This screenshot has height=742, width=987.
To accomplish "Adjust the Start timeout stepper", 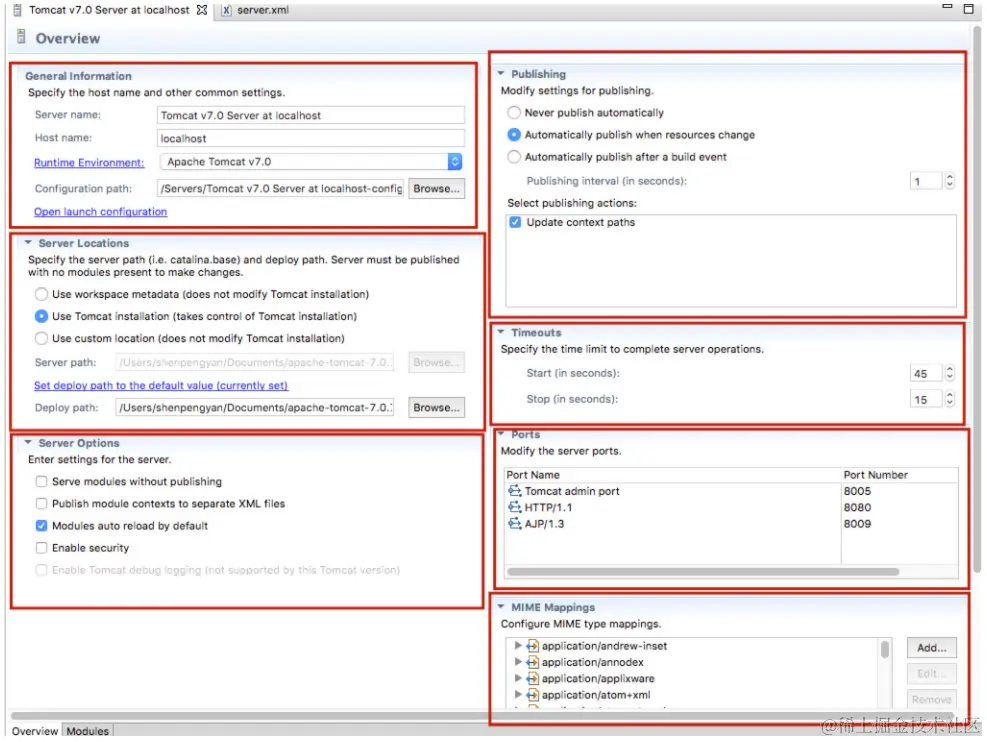I will point(949,373).
